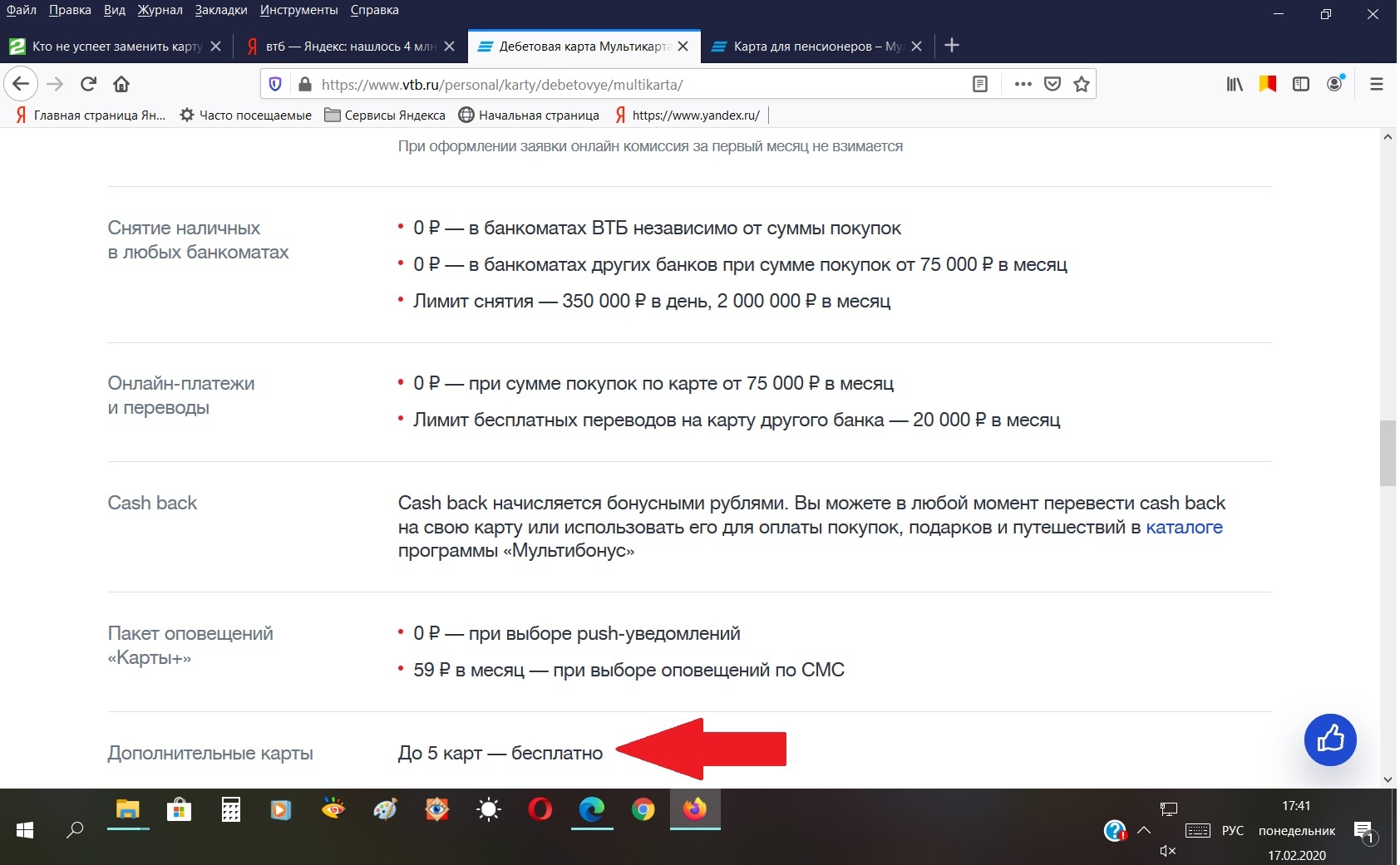1400x865 pixels.
Task: Unmute the tray volume icon
Action: pos(1168,850)
